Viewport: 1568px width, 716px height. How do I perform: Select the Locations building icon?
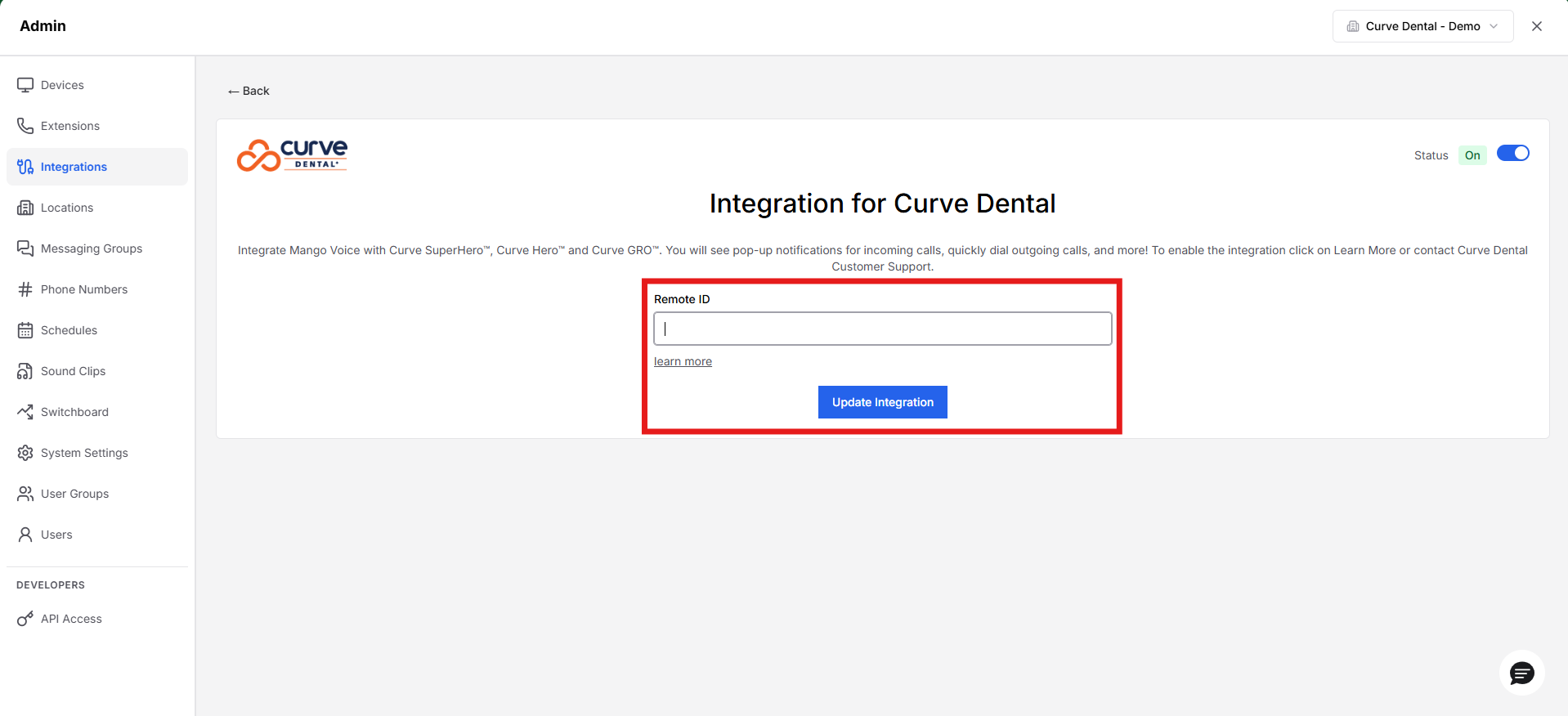click(x=25, y=208)
